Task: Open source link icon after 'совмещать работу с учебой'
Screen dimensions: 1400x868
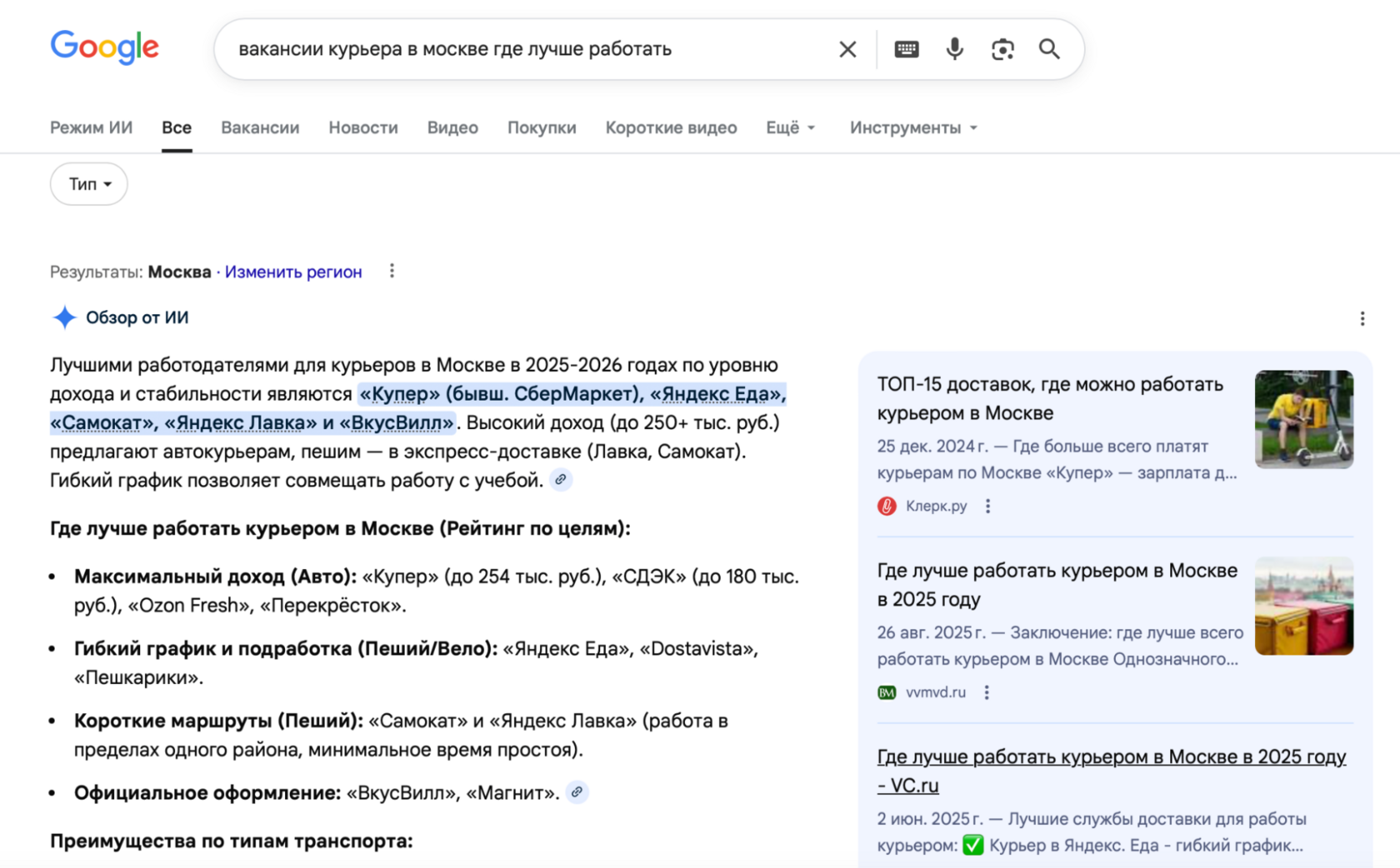Action: coord(561,480)
